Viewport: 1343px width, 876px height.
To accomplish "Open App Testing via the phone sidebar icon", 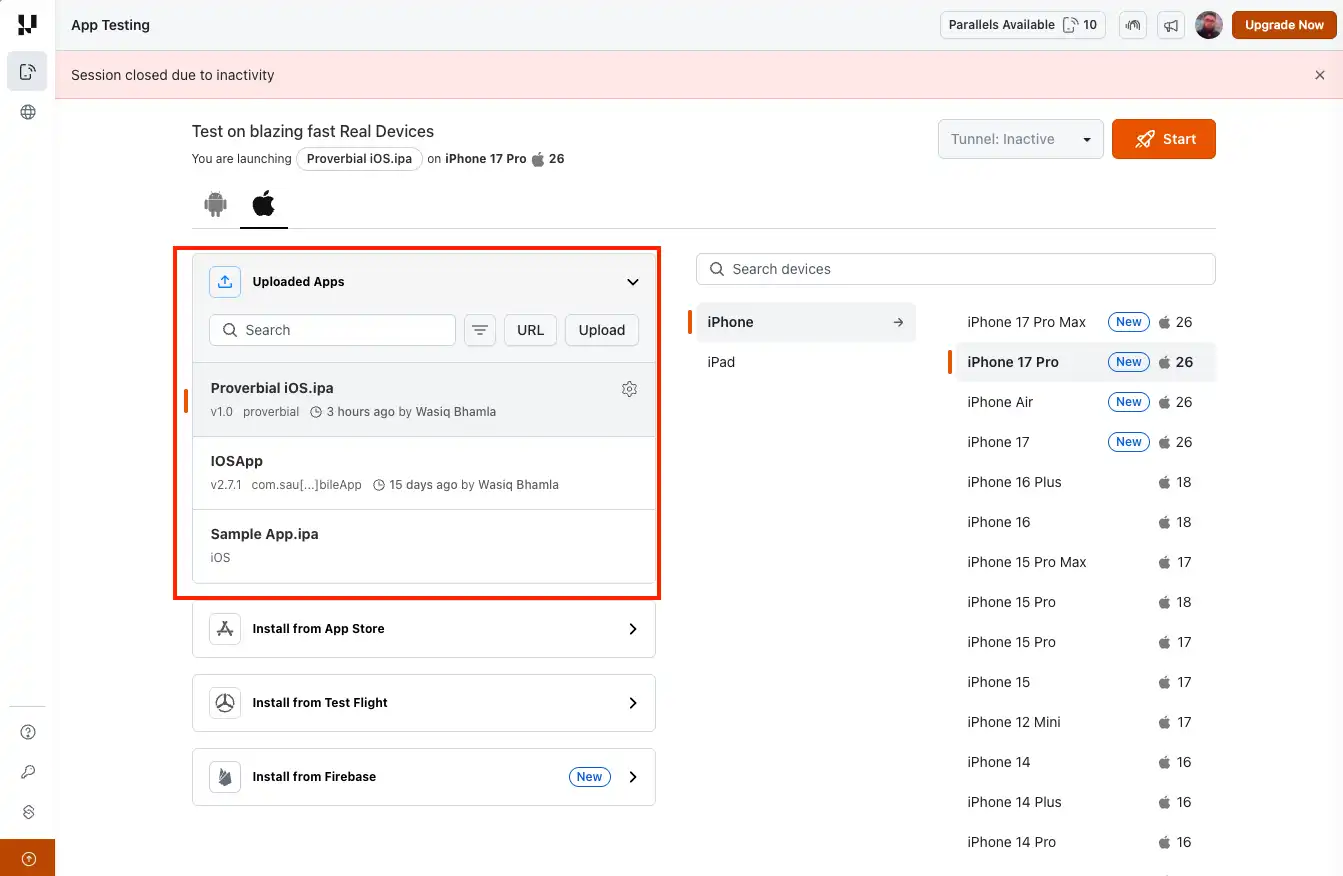I will [x=27, y=71].
